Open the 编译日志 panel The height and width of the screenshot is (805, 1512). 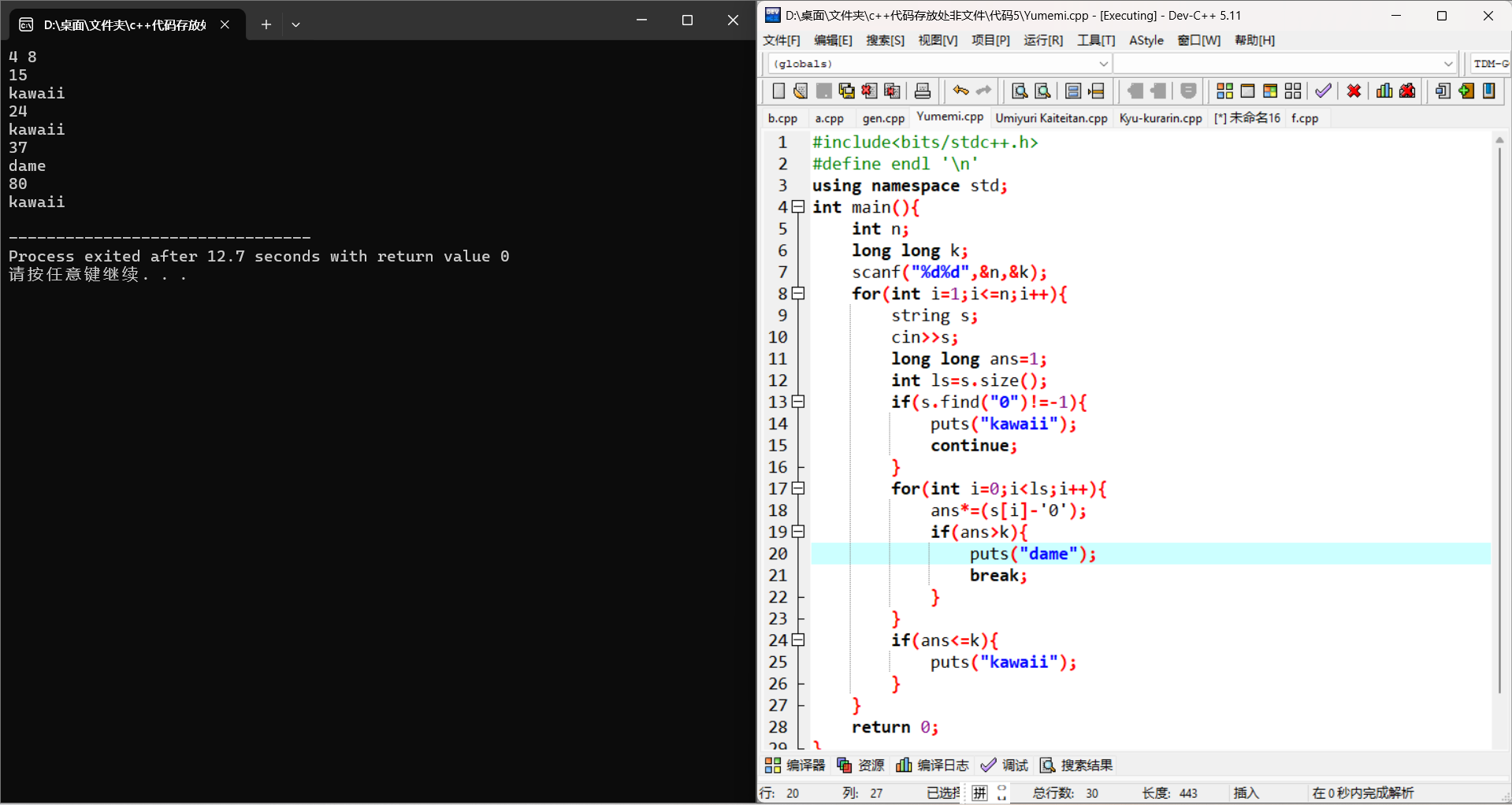(933, 765)
